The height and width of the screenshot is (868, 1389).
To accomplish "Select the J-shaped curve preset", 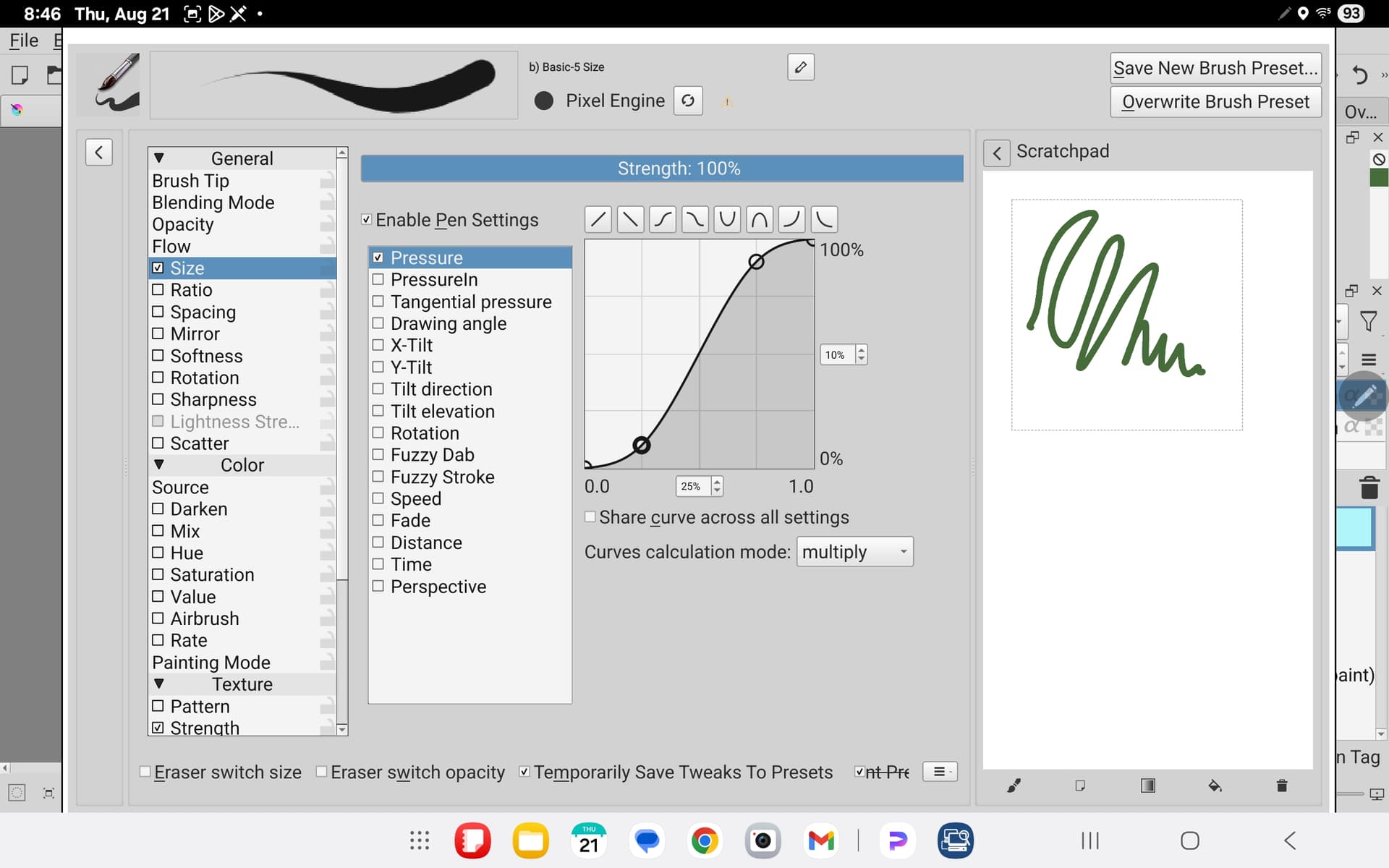I will coord(792,218).
